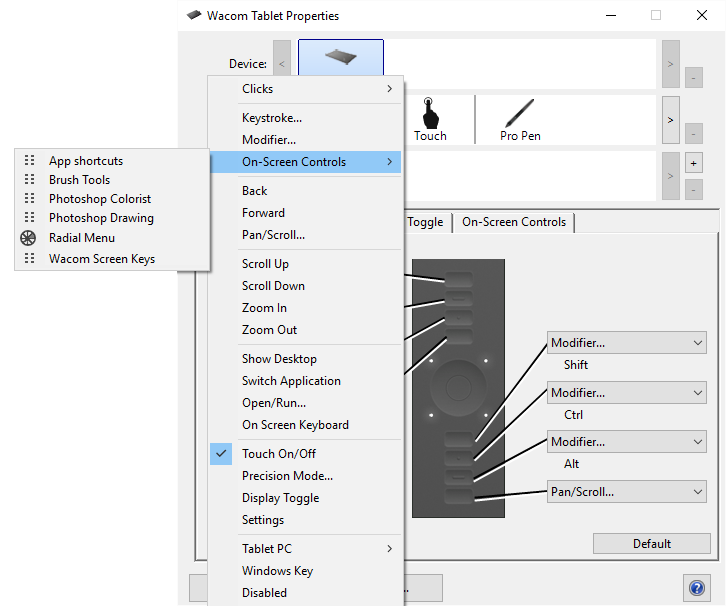Choose Disabled from the menu
The width and height of the screenshot is (726, 606).
(306, 593)
